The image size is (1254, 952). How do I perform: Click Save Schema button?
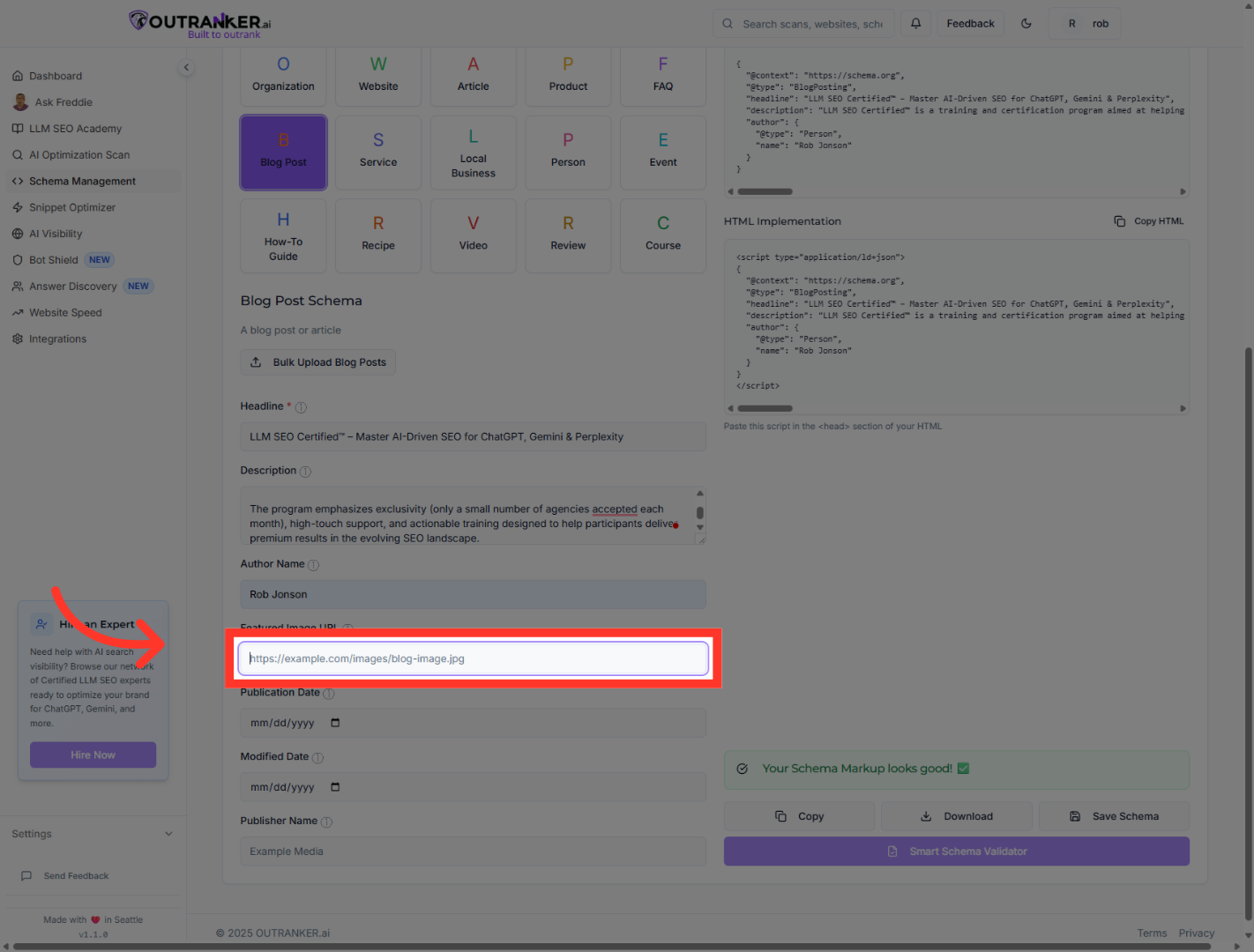(x=1114, y=816)
